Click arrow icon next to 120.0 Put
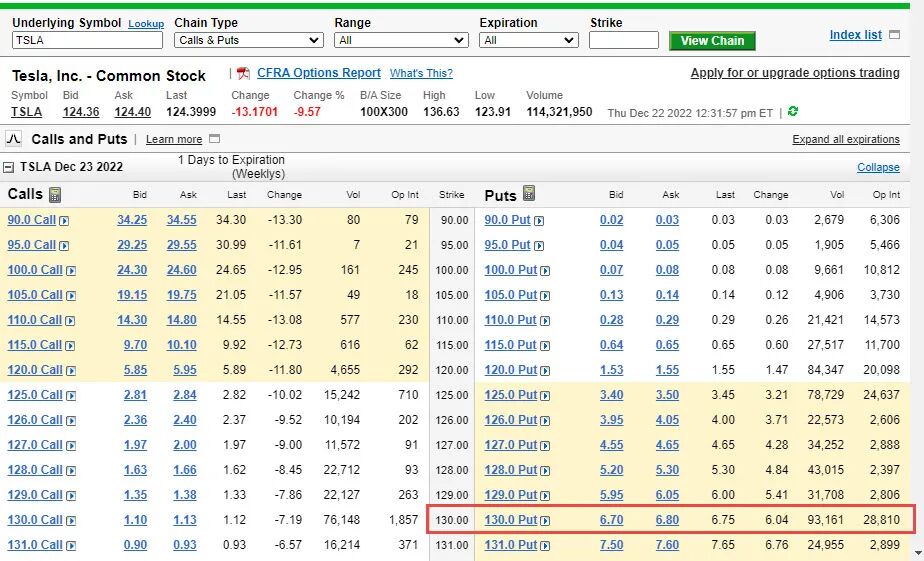Screen dimensions: 924x561 click(545, 371)
